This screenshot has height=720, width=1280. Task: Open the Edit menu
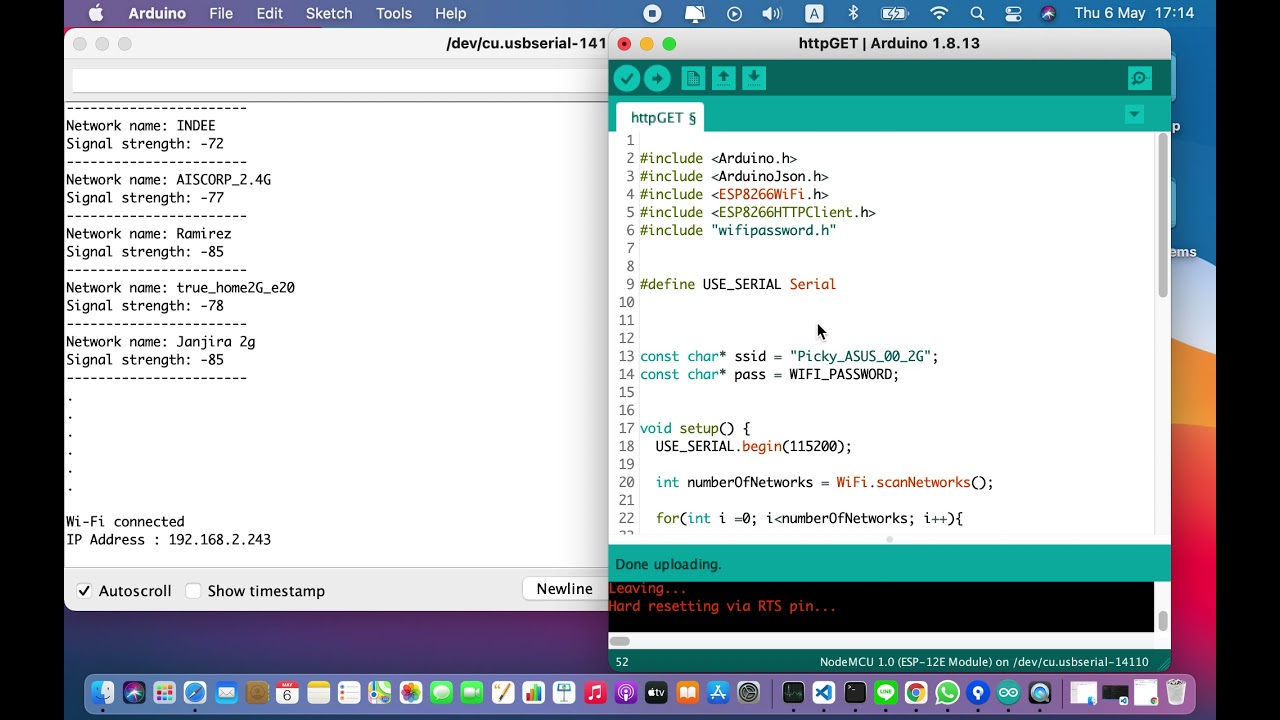269,13
